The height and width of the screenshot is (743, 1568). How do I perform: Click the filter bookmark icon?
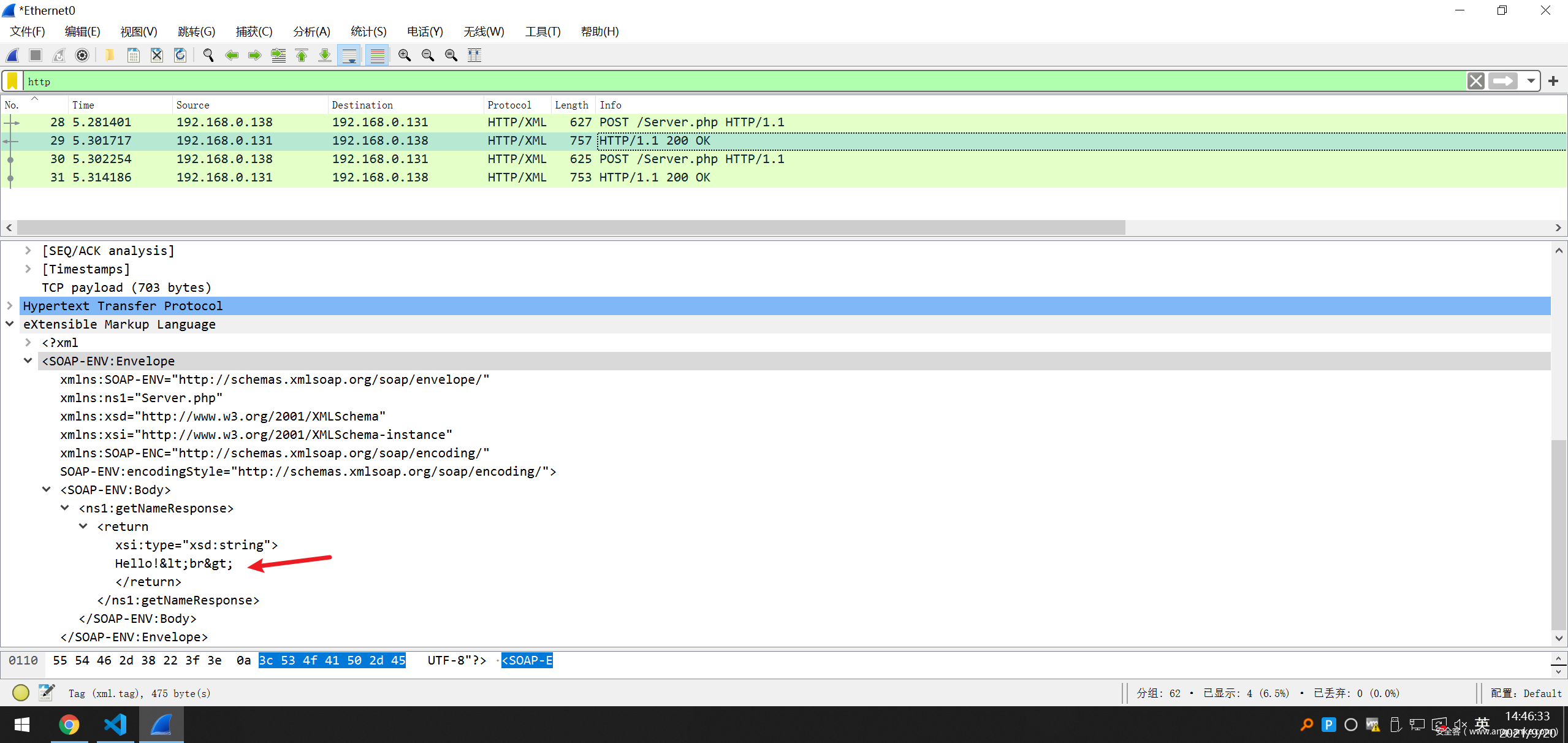click(12, 81)
